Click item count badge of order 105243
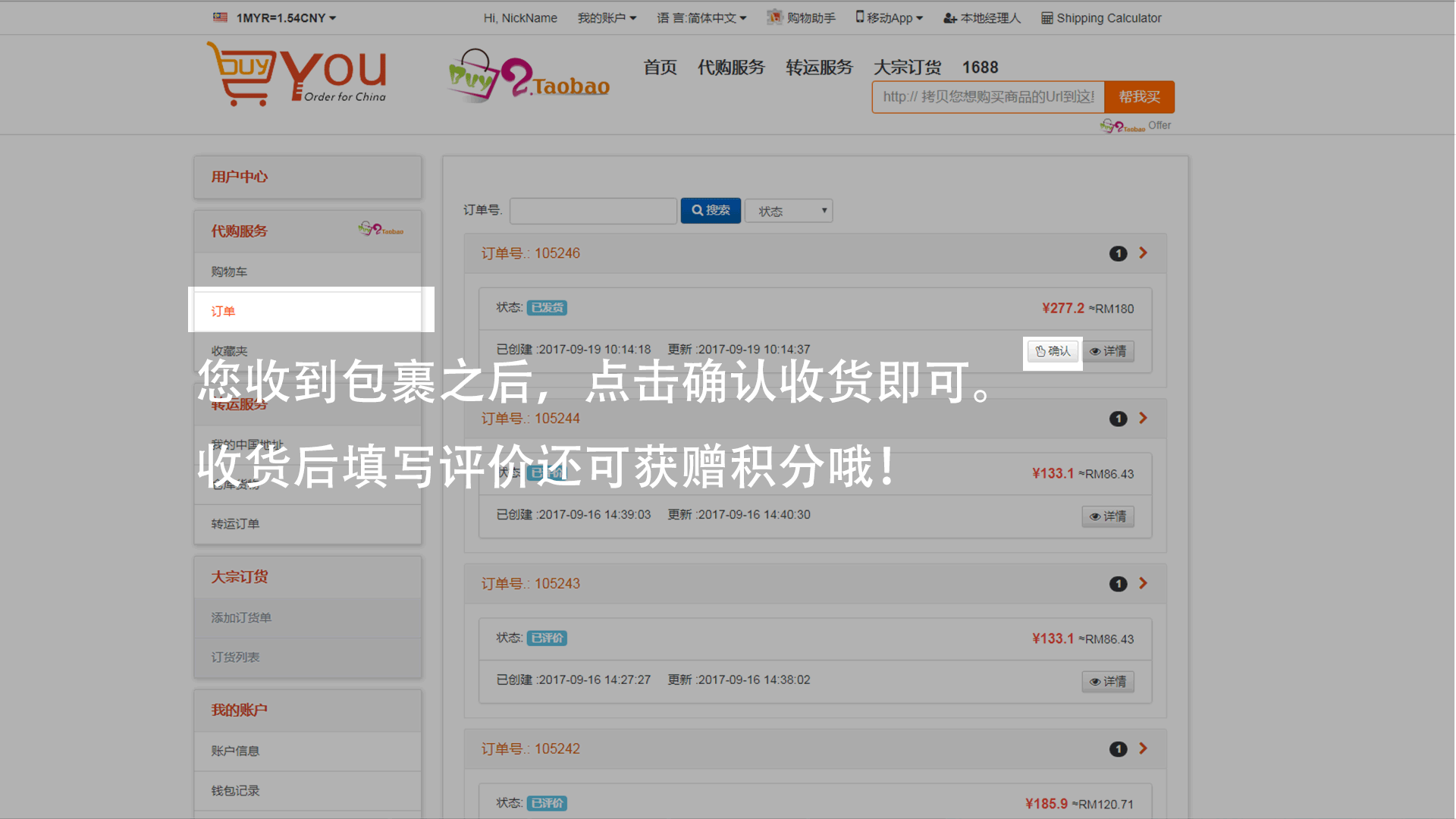Viewport: 1456px width, 819px height. 1118,585
